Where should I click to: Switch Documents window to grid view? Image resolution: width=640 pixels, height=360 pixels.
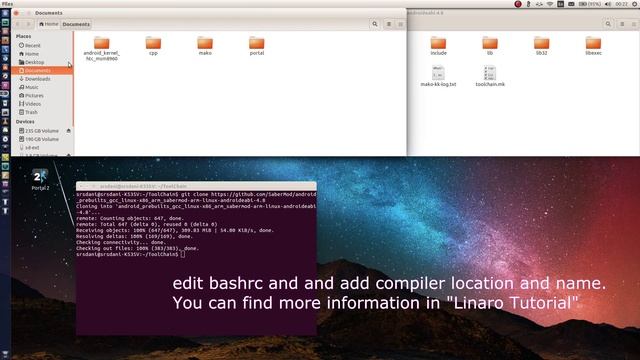coord(400,24)
